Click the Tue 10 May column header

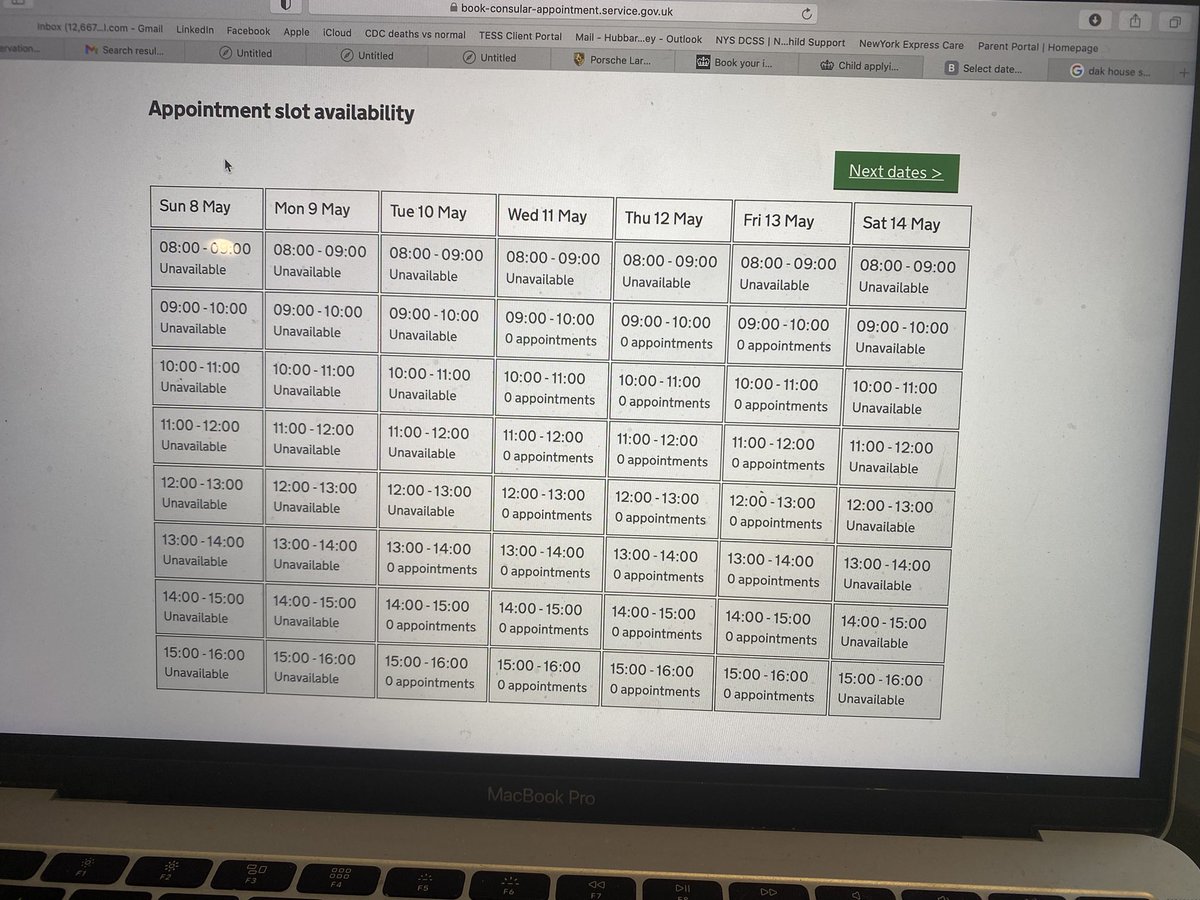click(x=438, y=213)
